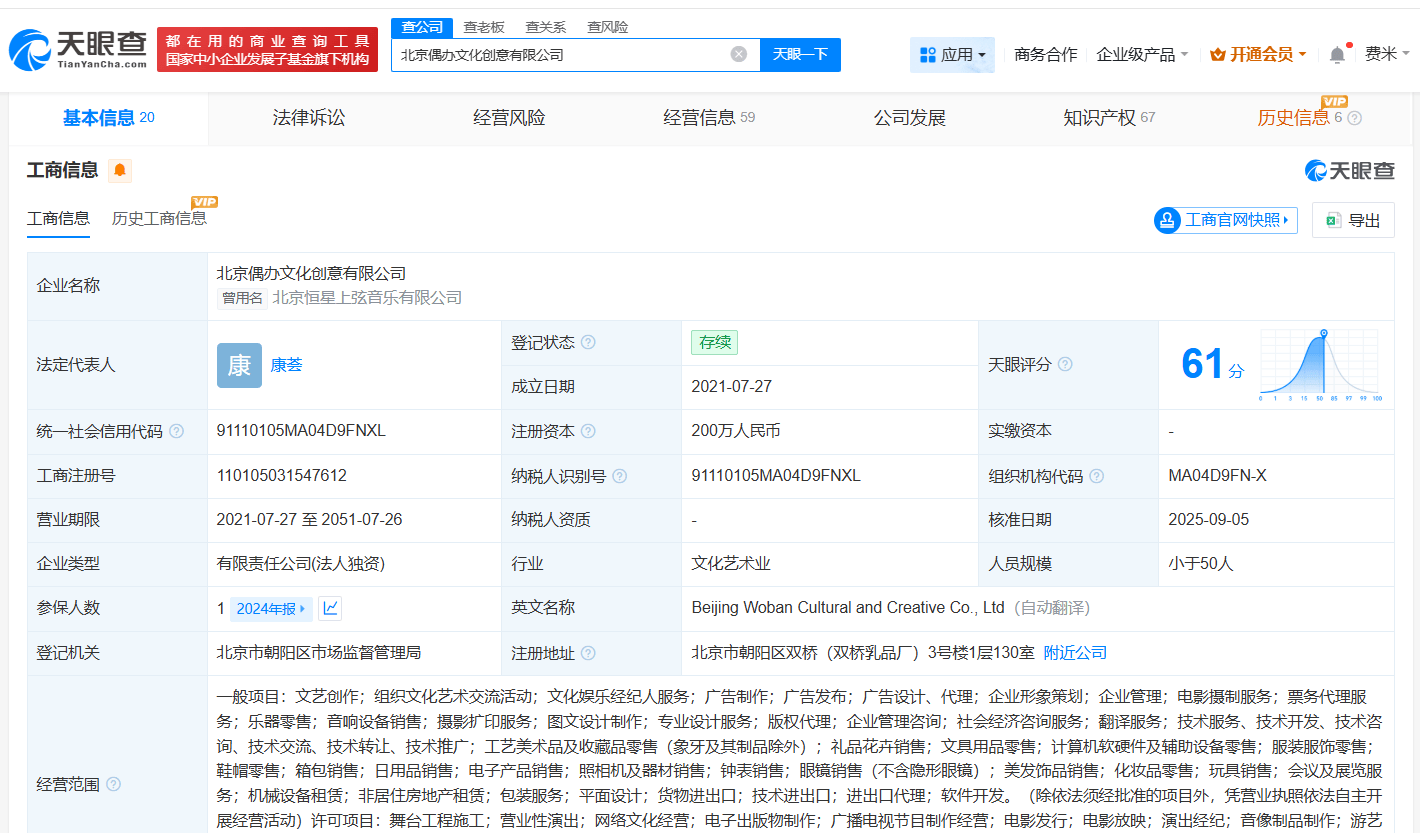The image size is (1420, 833).
Task: Expand the 企业级产品 dropdown
Action: 1142,55
